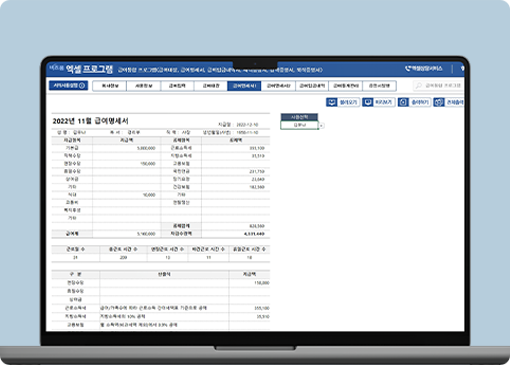Open the 급여입금내역 tab
This screenshot has width=510, height=365.
click(312, 86)
